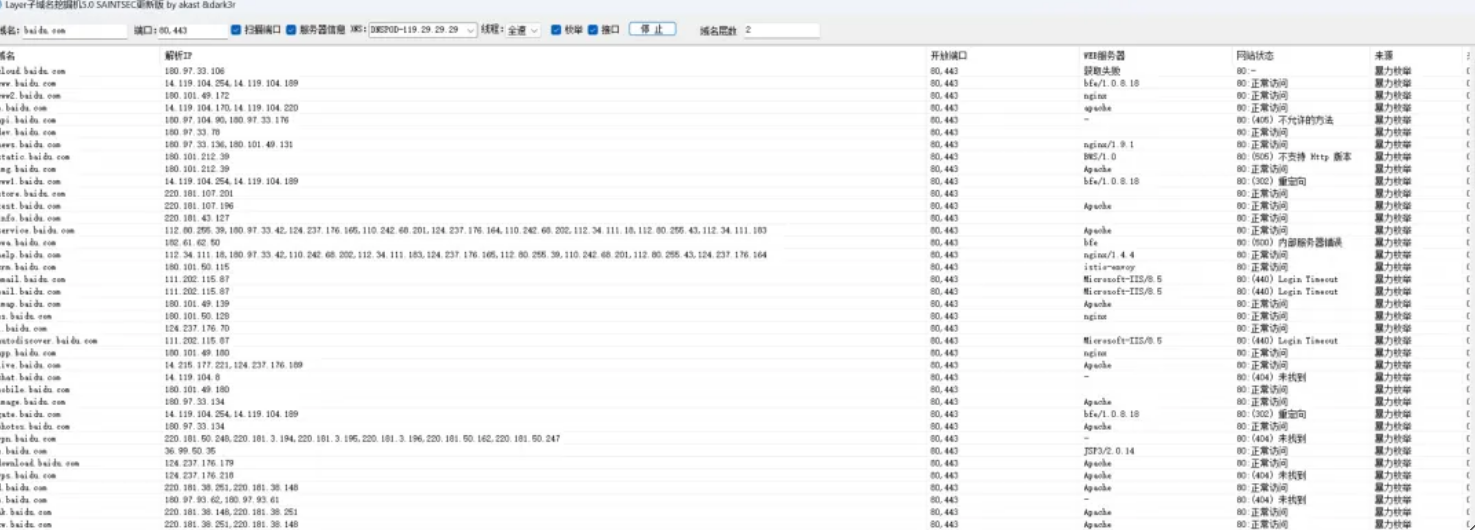Click IP cell 124.237.176.179

199,463
